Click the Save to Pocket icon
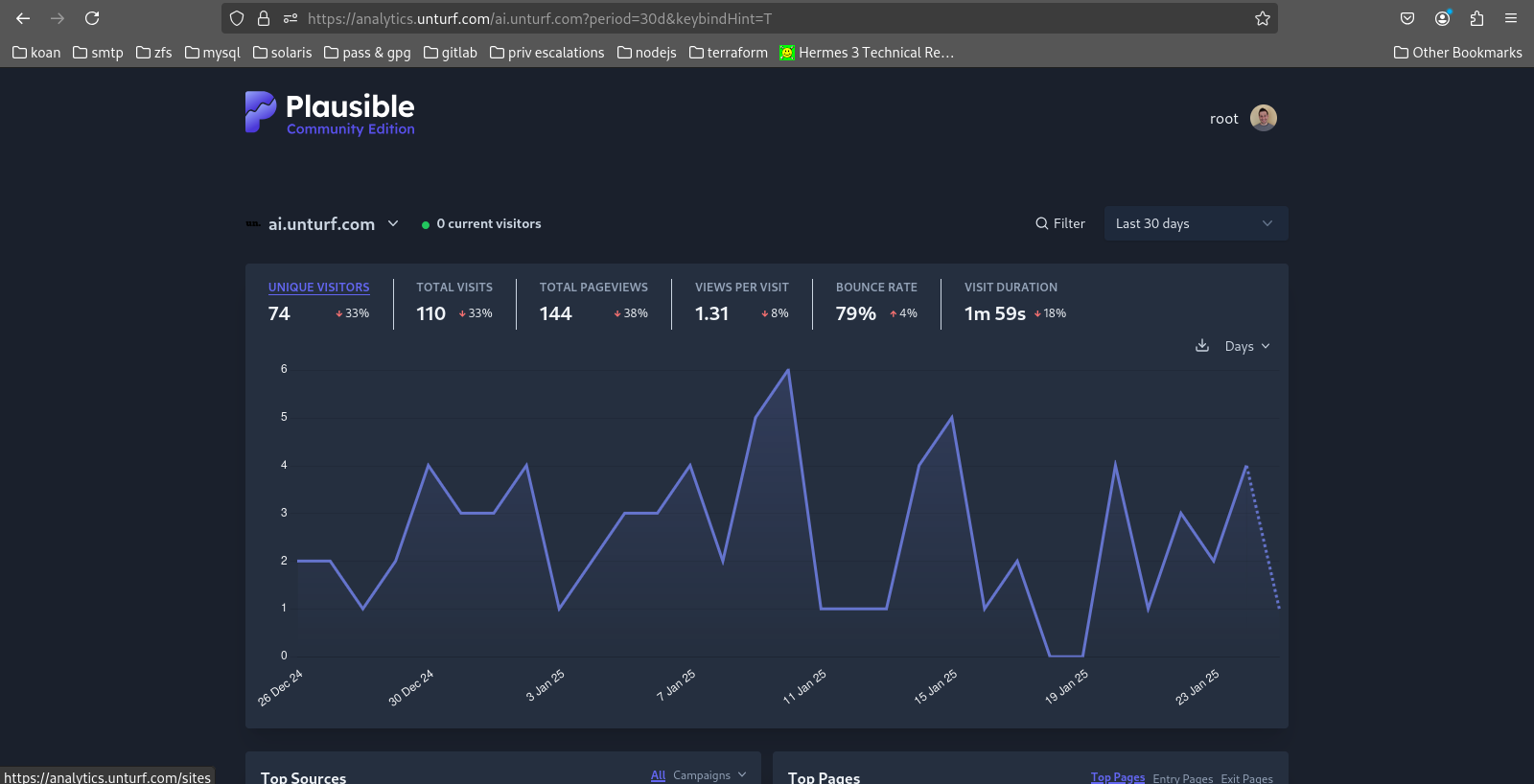The image size is (1534, 784). 1407,18
